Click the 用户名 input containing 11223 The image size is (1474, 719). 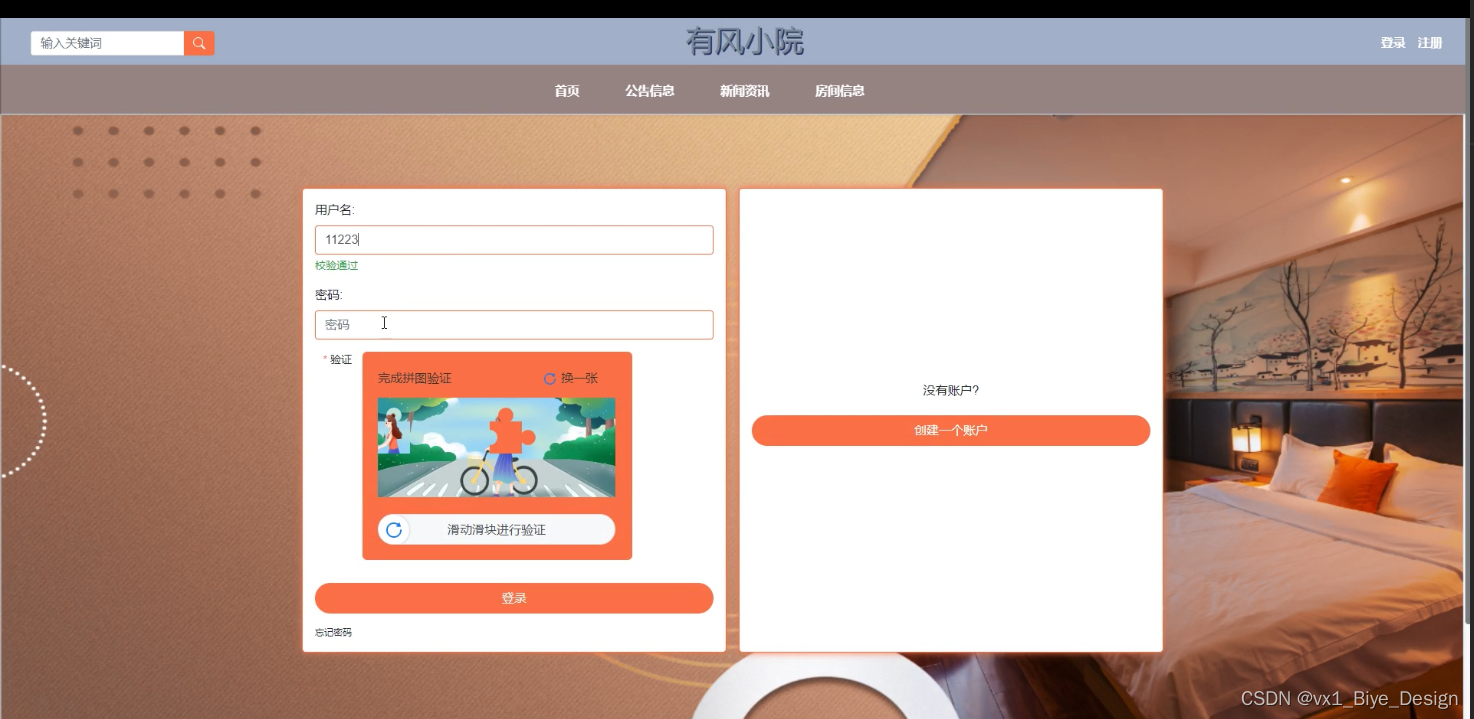point(514,240)
